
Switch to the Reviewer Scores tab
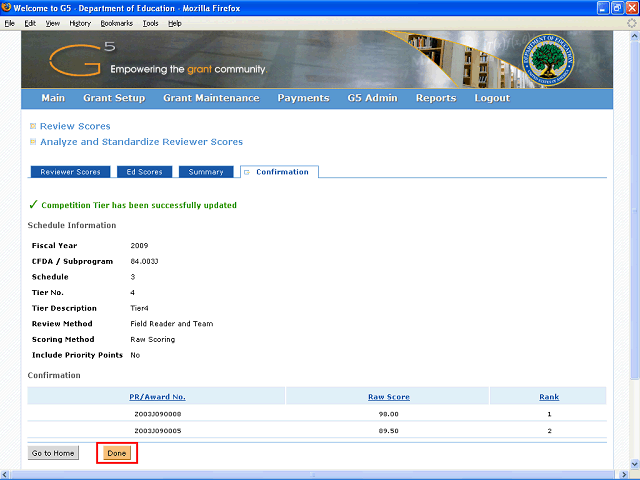70,172
